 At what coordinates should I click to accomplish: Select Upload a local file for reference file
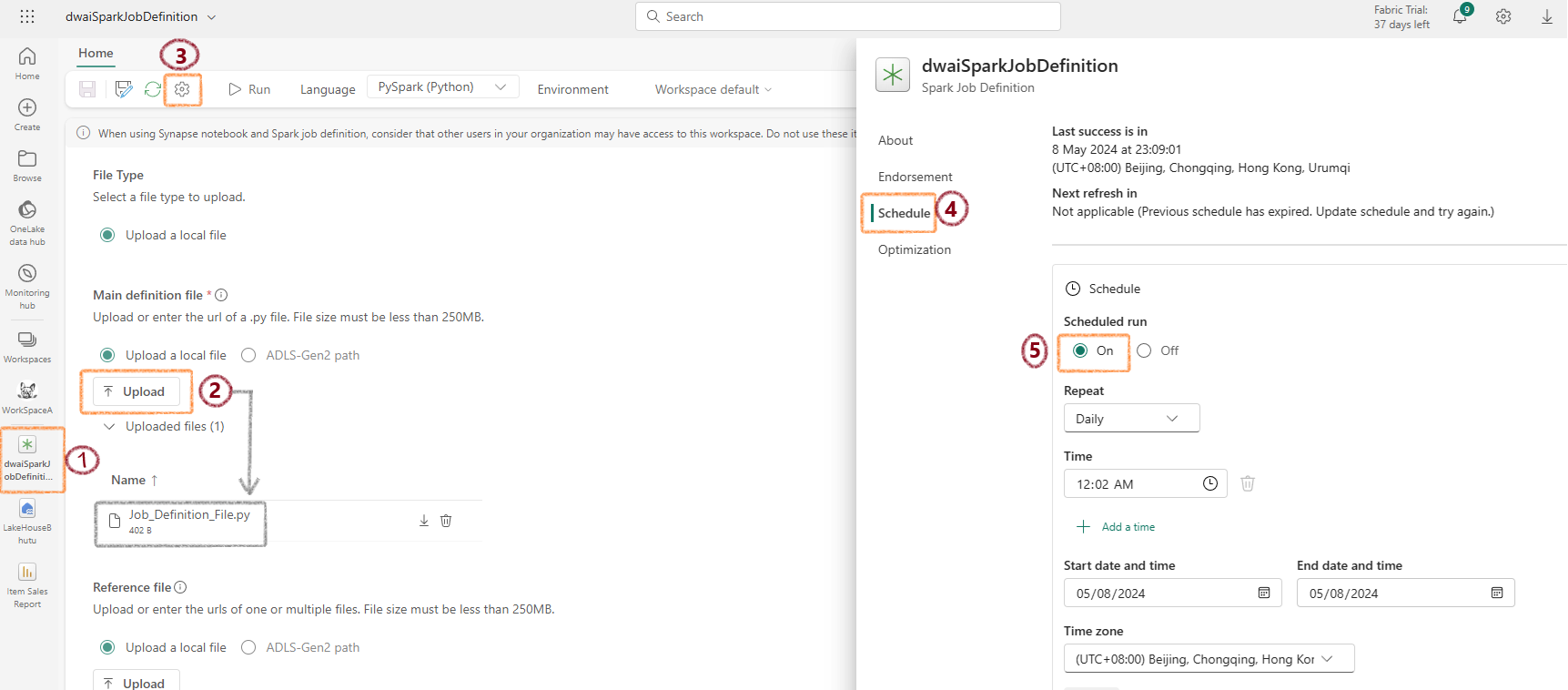[x=107, y=647]
